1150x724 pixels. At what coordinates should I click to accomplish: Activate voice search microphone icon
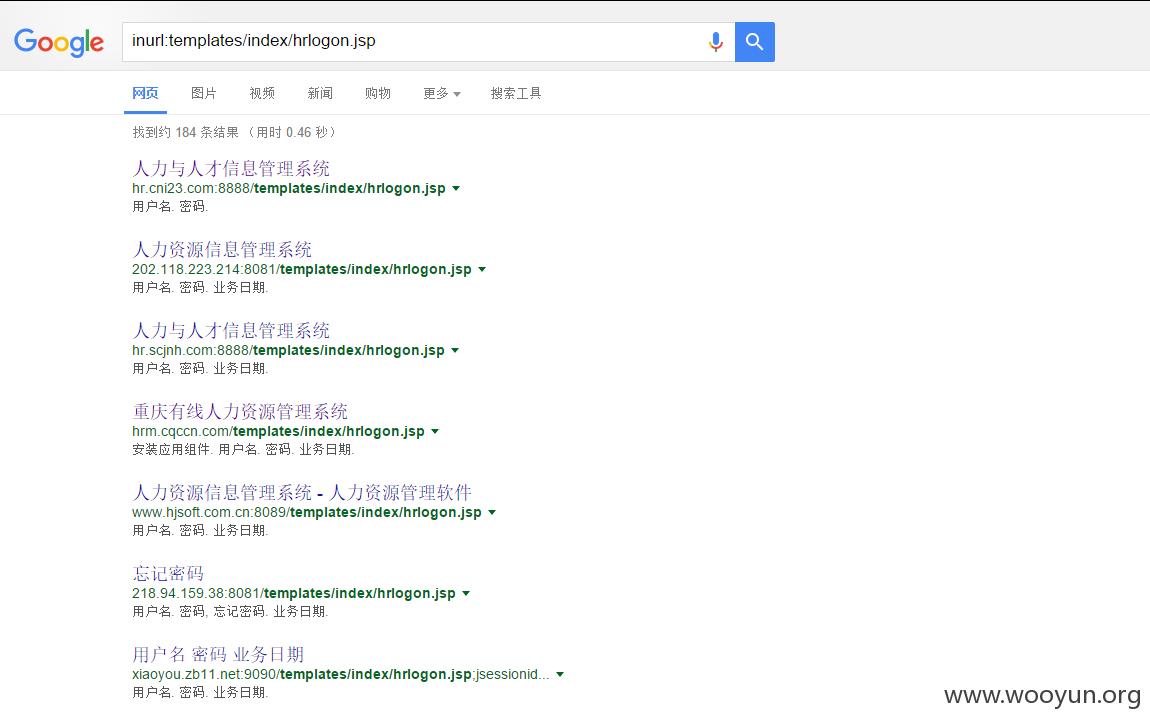716,42
